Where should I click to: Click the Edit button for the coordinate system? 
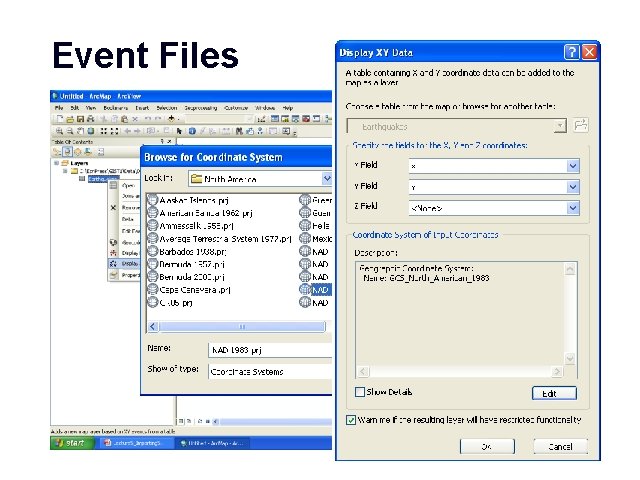554,393
